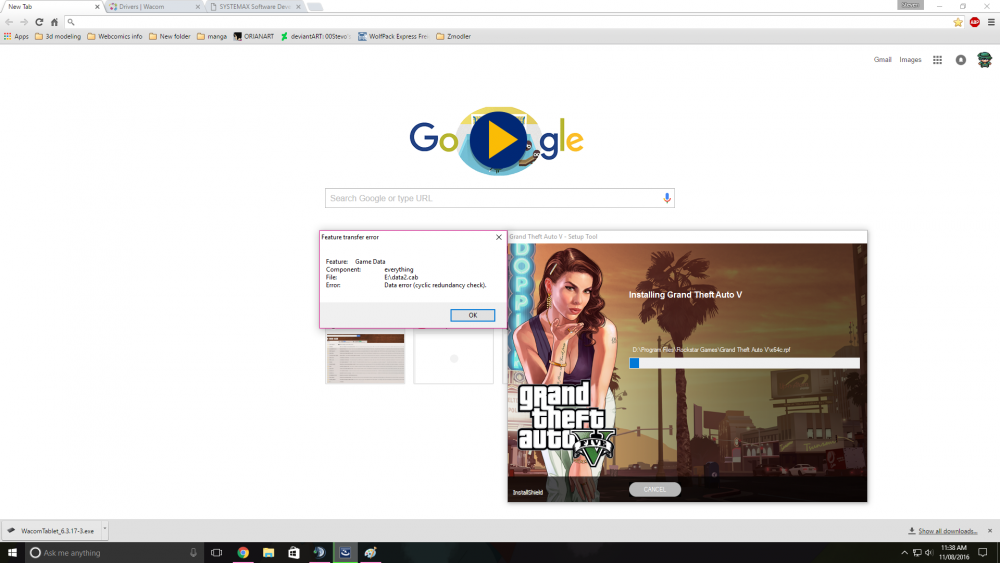This screenshot has height=563, width=1000.
Task: Focus the Google search box
Action: tap(499, 198)
